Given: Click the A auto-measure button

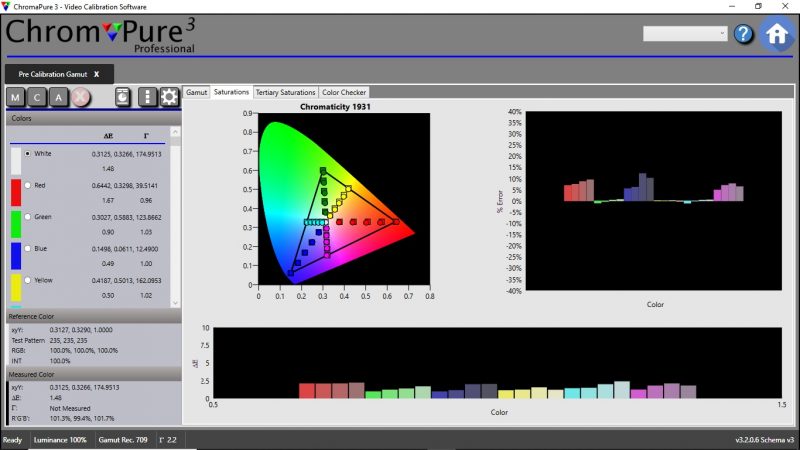Looking at the screenshot, I should tap(59, 97).
